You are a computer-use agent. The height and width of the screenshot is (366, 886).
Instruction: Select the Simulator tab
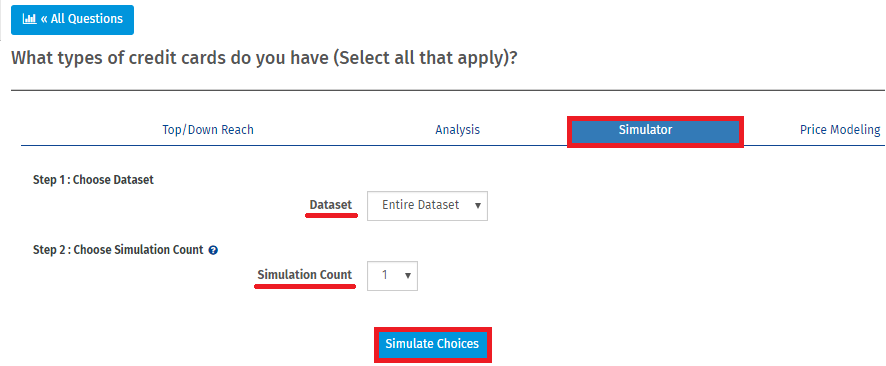pos(655,132)
